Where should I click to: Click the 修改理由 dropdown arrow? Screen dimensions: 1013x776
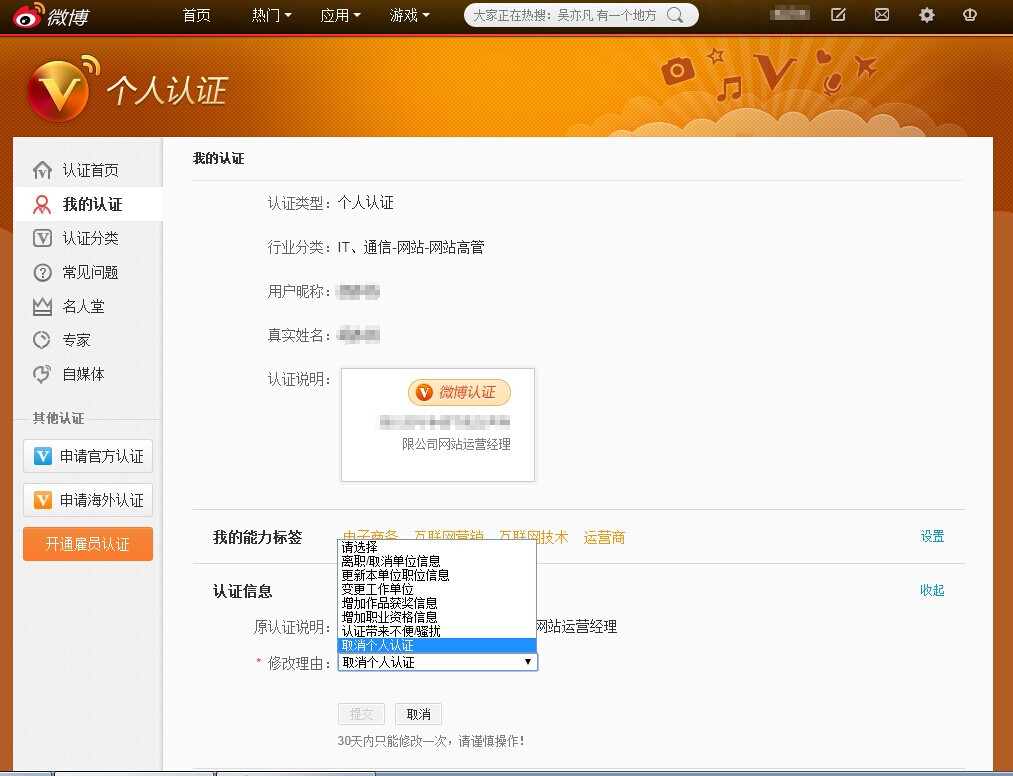[528, 662]
